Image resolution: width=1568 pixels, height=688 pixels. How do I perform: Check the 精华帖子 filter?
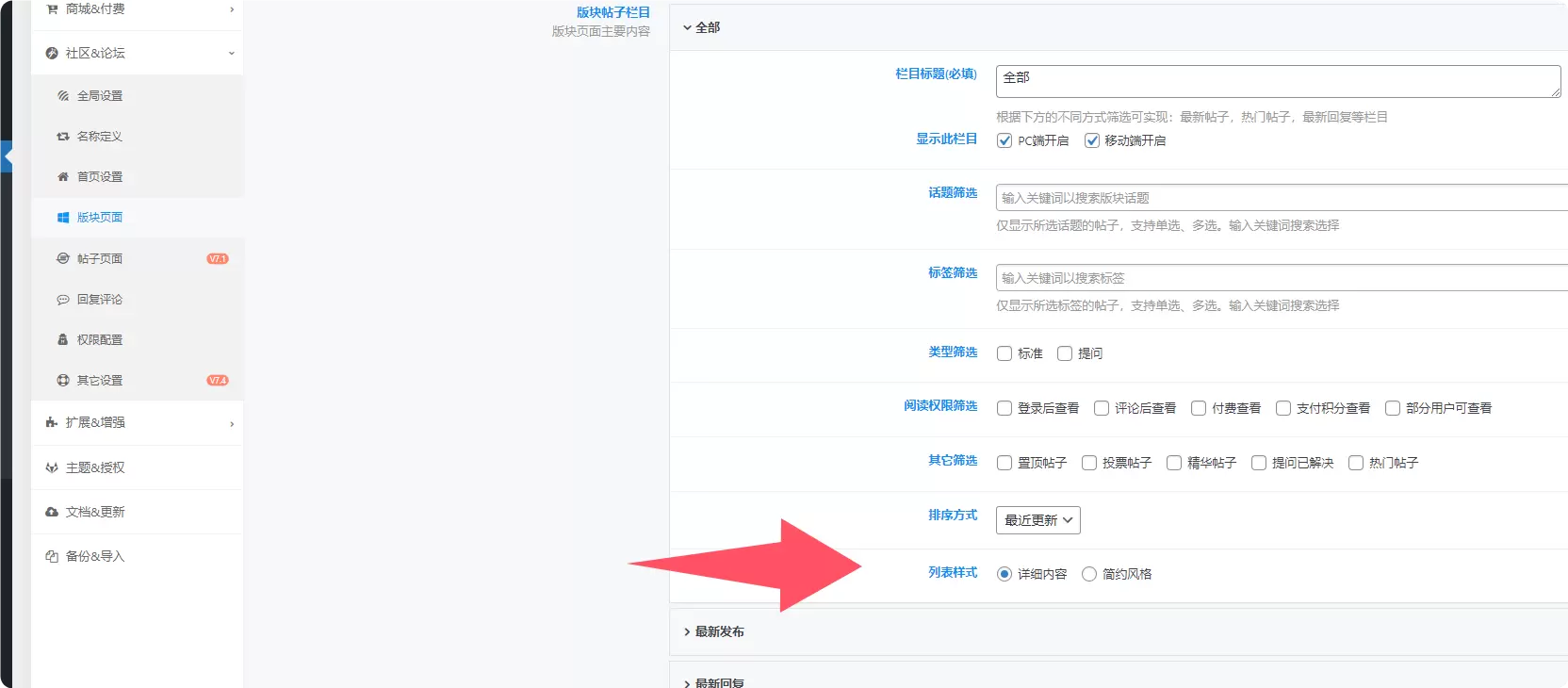[x=1174, y=463]
